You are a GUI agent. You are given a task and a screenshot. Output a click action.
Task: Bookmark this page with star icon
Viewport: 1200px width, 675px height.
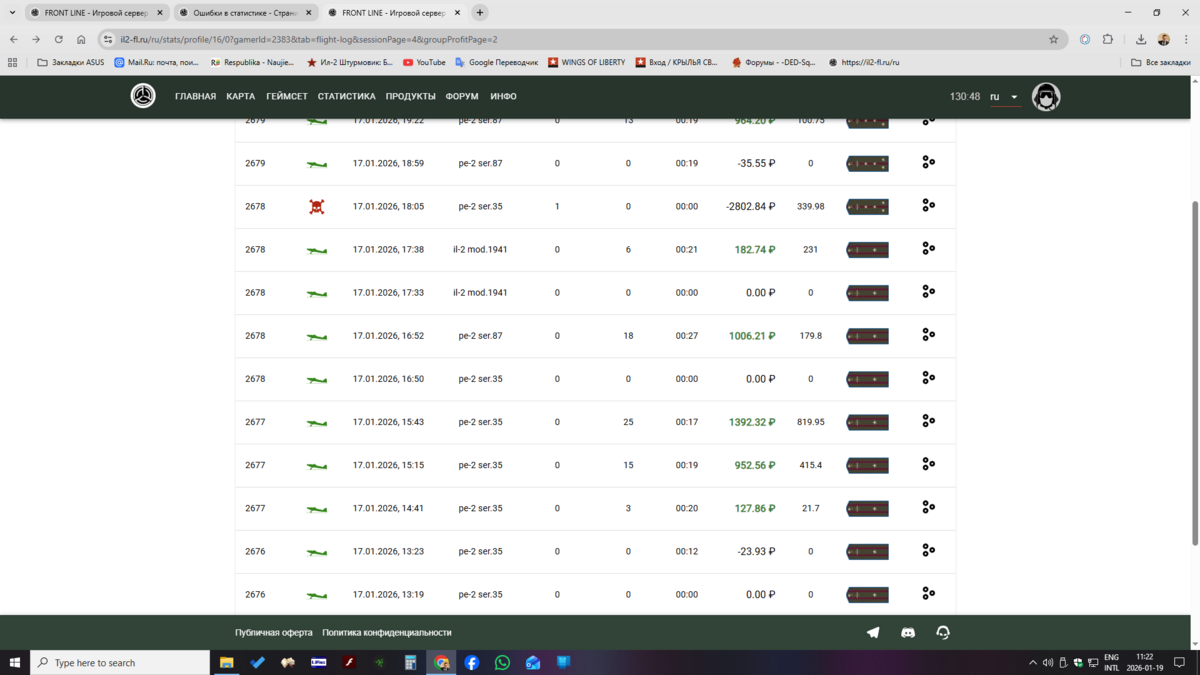coord(1053,40)
